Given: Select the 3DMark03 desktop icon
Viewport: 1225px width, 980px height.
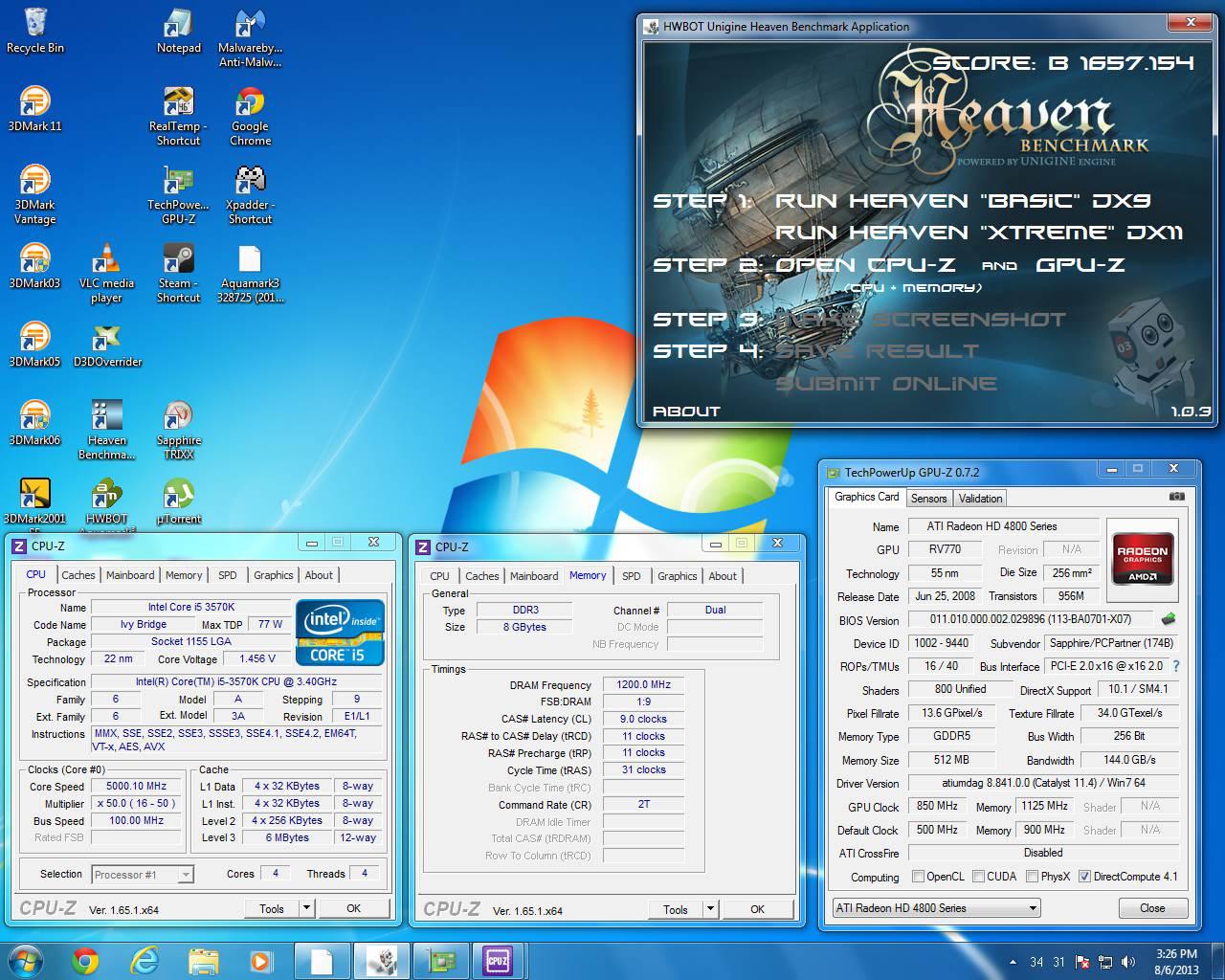Looking at the screenshot, I should tap(35, 266).
